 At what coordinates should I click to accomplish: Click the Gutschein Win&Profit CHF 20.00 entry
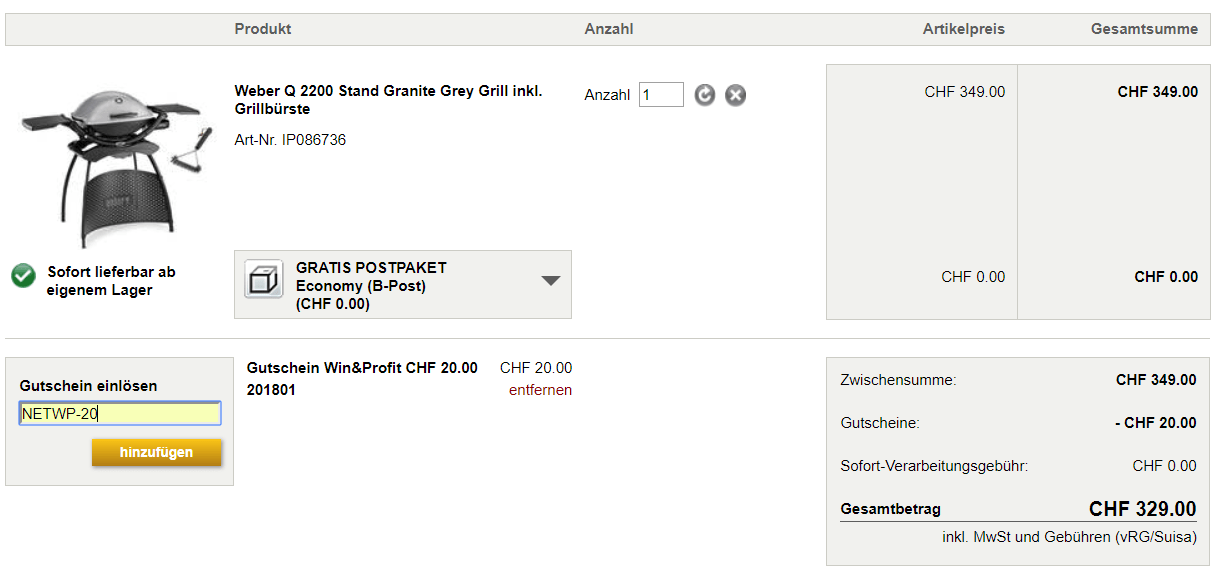tap(362, 368)
